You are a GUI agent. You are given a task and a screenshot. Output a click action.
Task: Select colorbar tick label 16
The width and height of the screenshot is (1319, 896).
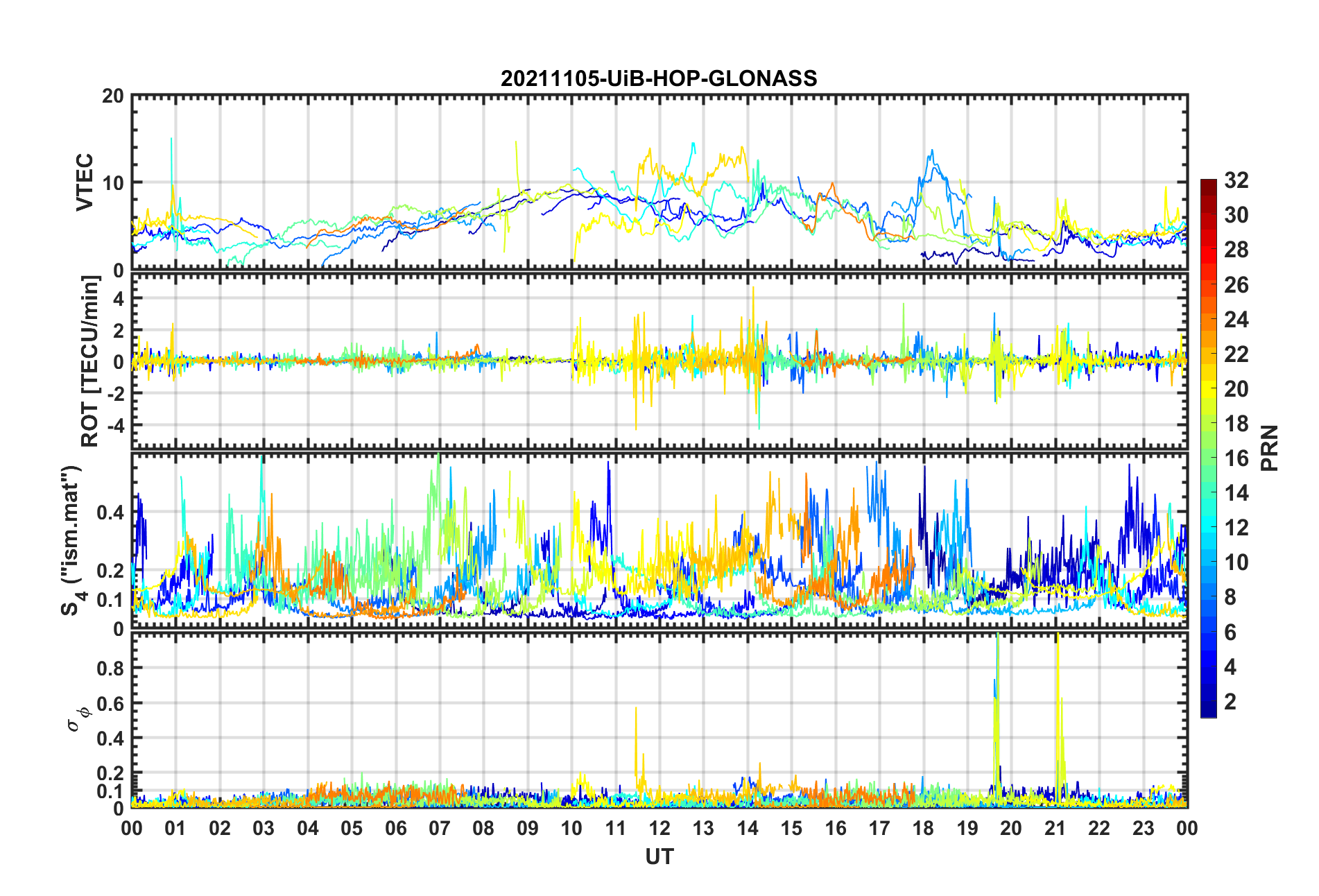[x=1236, y=458]
